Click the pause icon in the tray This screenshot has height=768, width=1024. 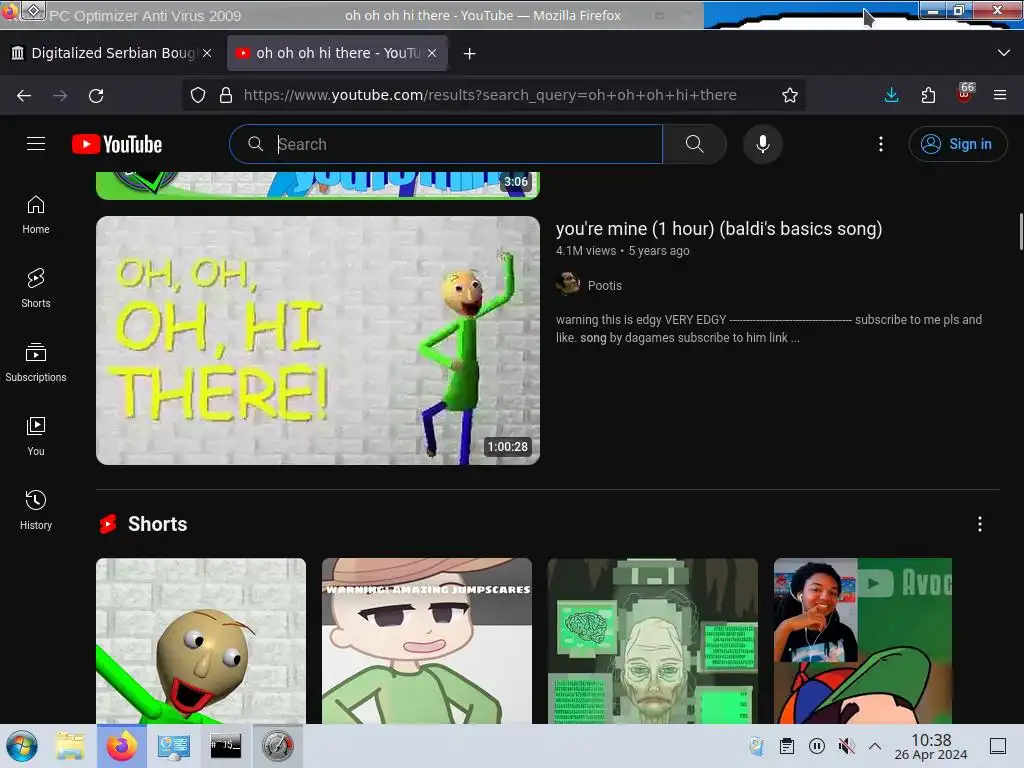816,746
